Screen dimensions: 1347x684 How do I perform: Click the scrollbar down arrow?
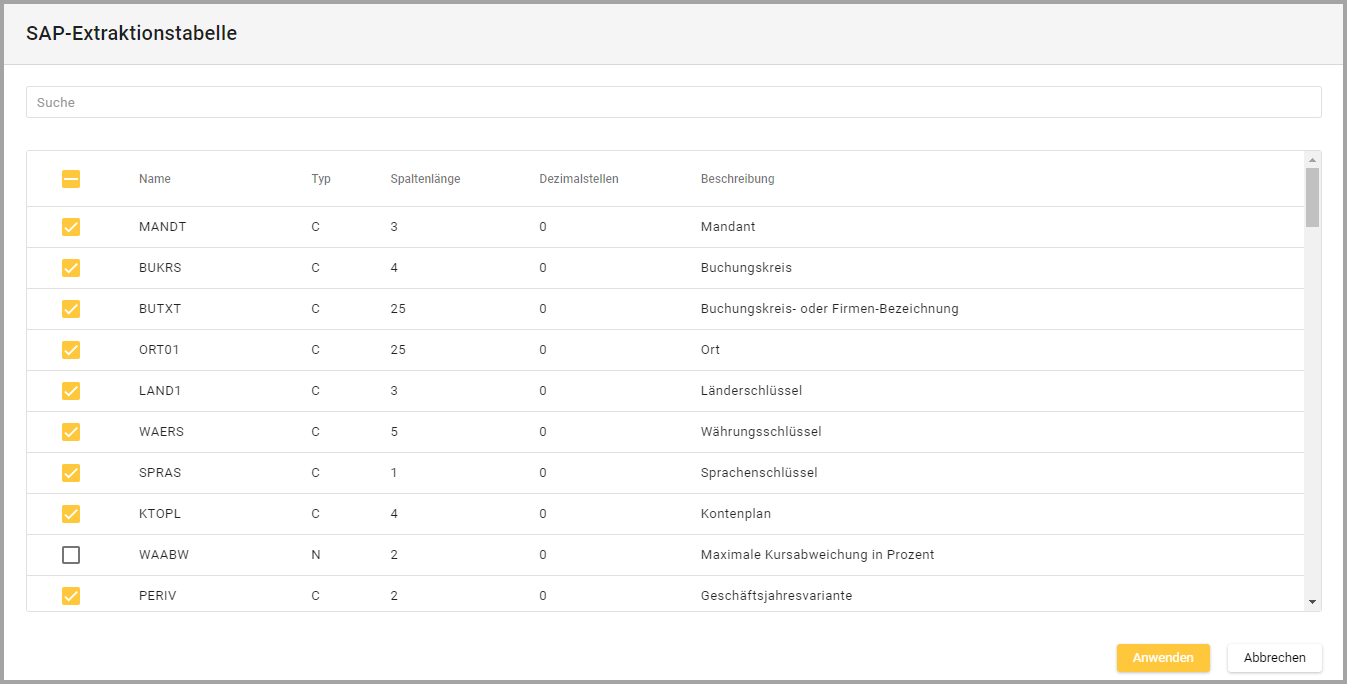coord(1312,602)
